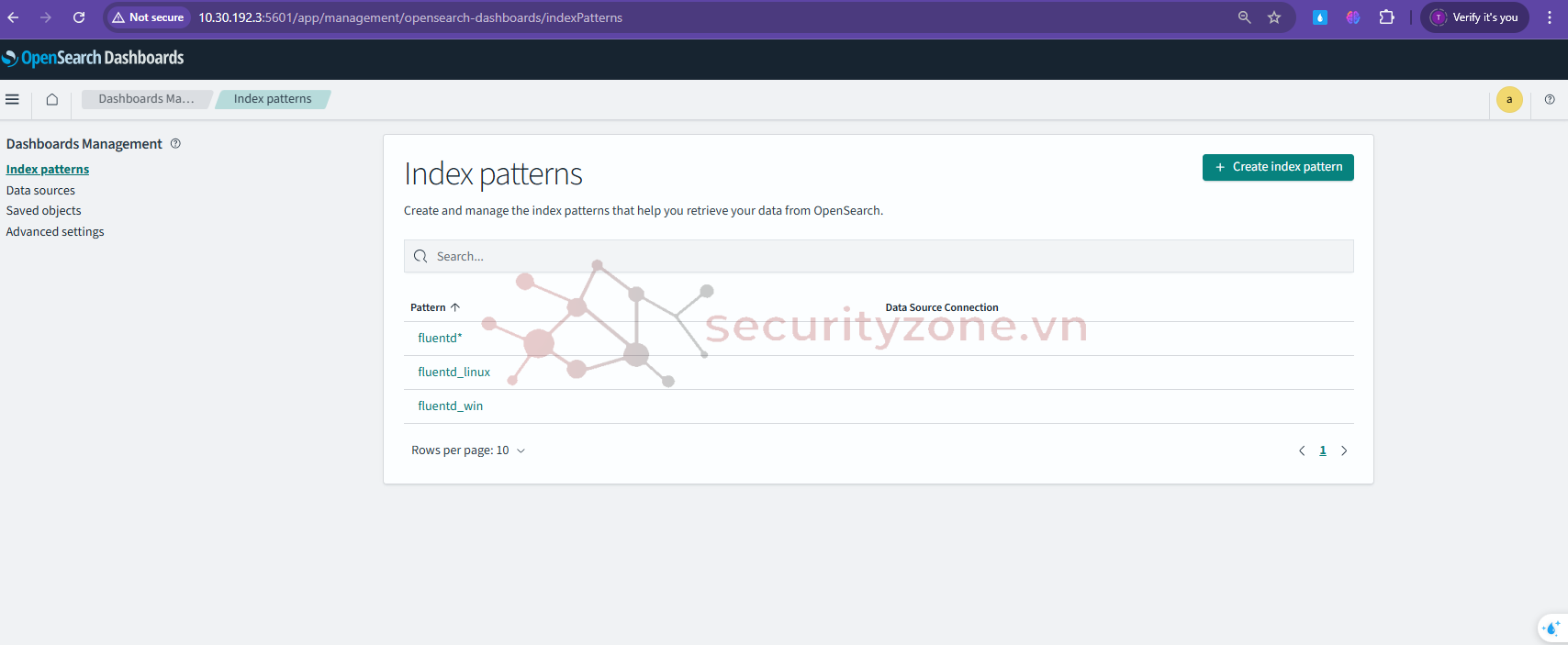The height and width of the screenshot is (645, 1568).
Task: Open the fluentd* index pattern
Action: (x=440, y=339)
